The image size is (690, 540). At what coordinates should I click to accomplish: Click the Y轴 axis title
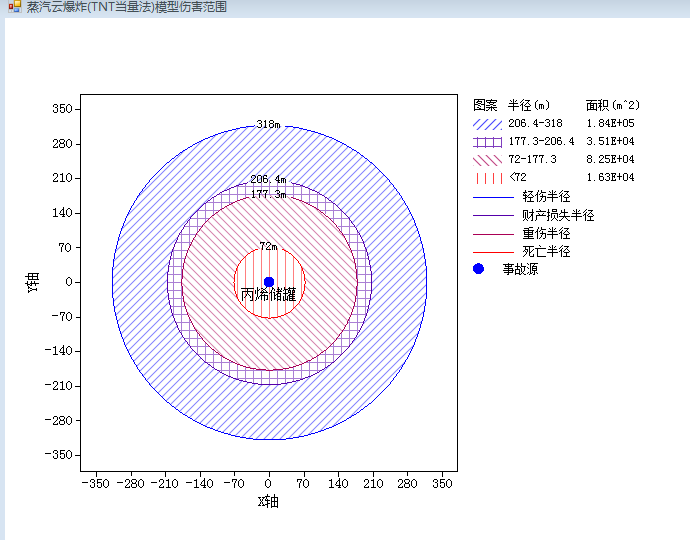click(33, 282)
